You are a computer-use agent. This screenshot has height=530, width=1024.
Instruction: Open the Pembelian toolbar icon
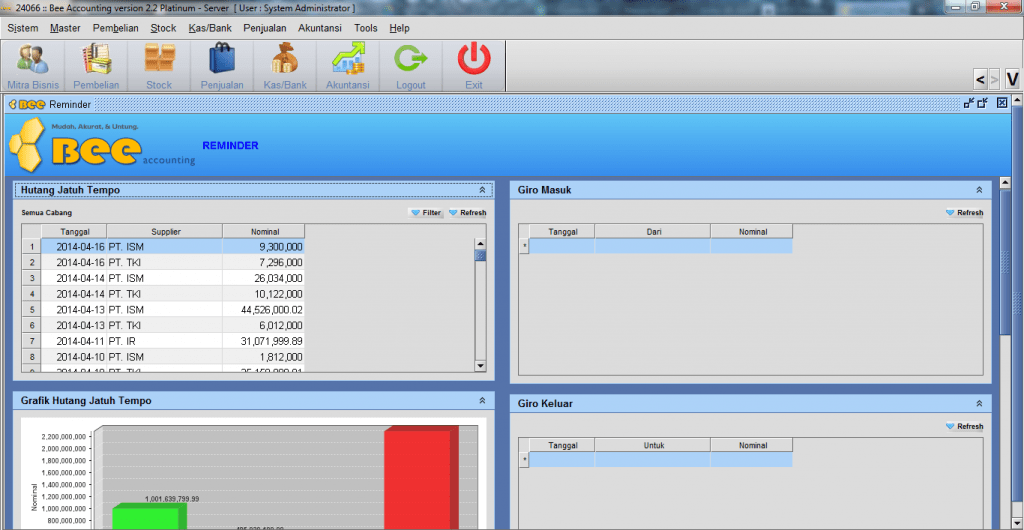[x=96, y=66]
